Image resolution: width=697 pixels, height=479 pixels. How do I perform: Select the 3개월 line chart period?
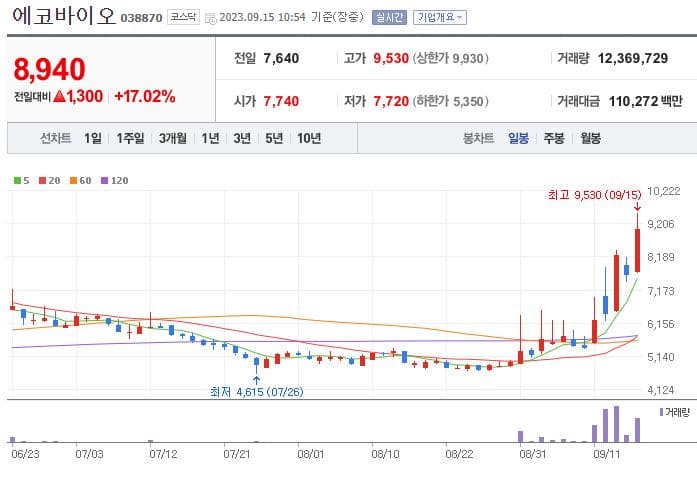click(173, 138)
